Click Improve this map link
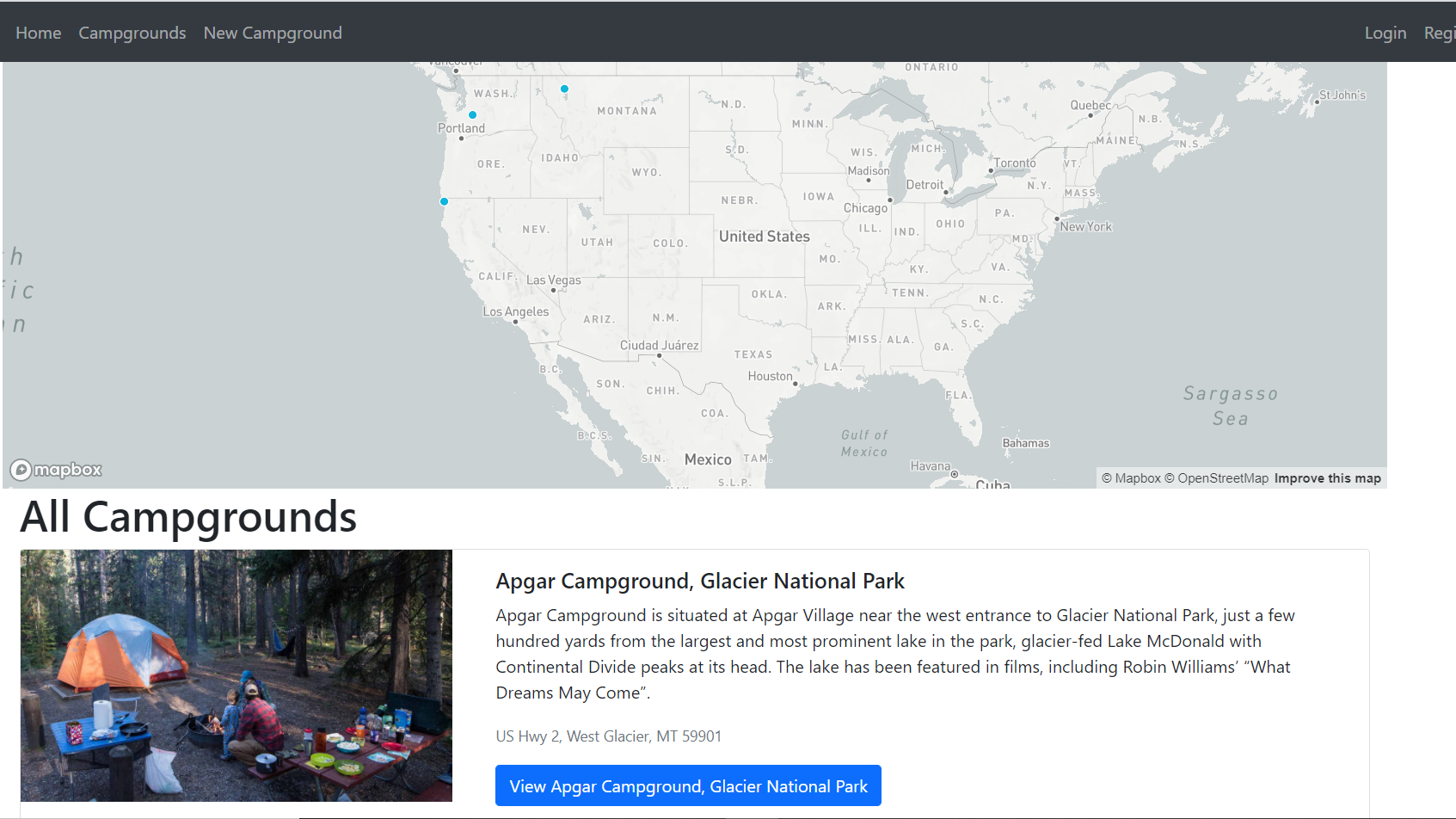The width and height of the screenshot is (1456, 819). click(x=1327, y=478)
